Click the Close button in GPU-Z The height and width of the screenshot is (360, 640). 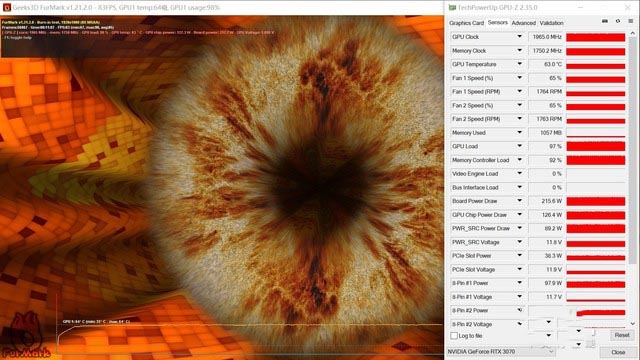pyautogui.click(x=618, y=352)
